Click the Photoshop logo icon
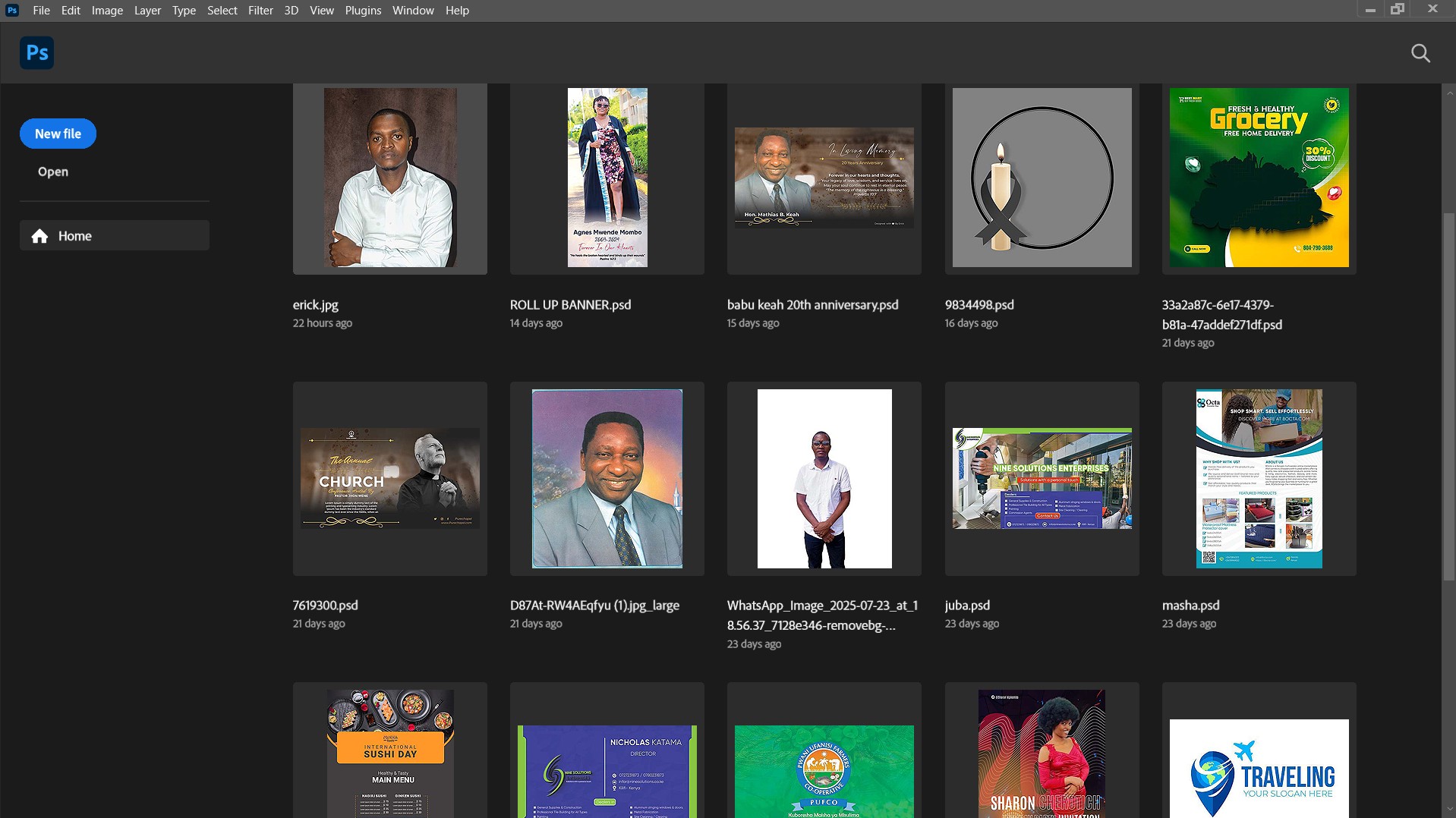 point(36,53)
